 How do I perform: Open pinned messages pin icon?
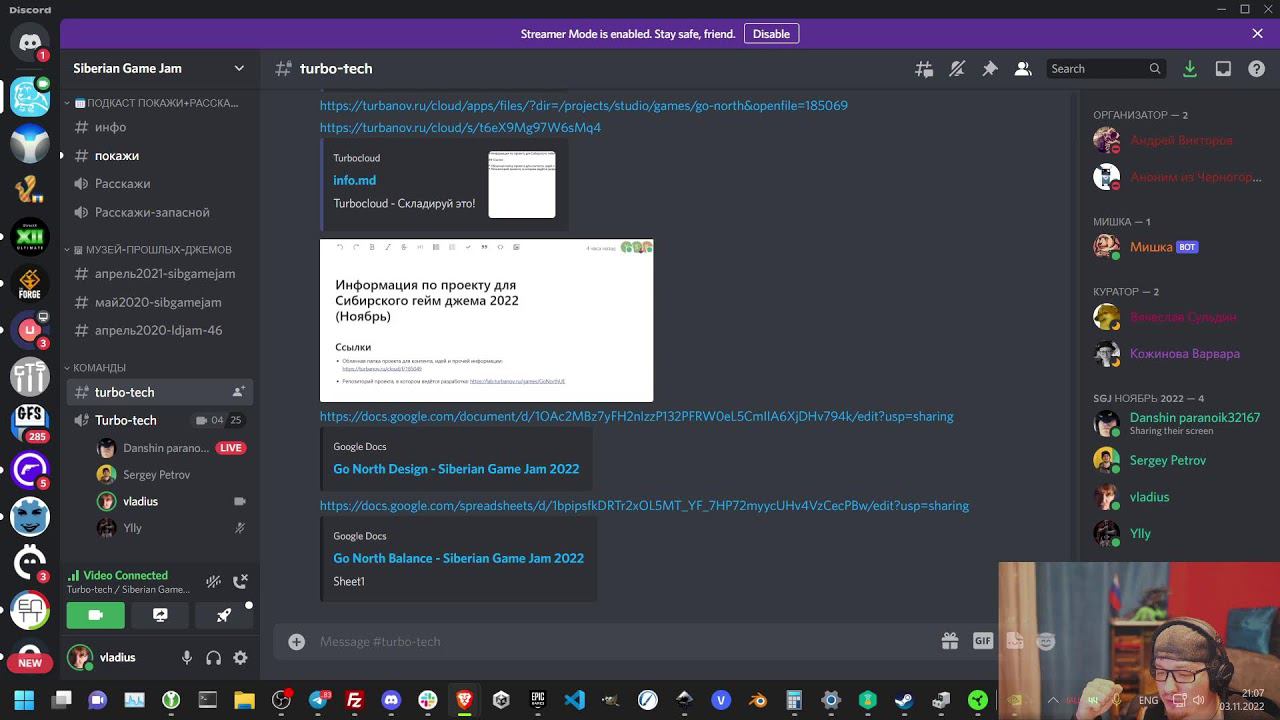click(x=990, y=69)
